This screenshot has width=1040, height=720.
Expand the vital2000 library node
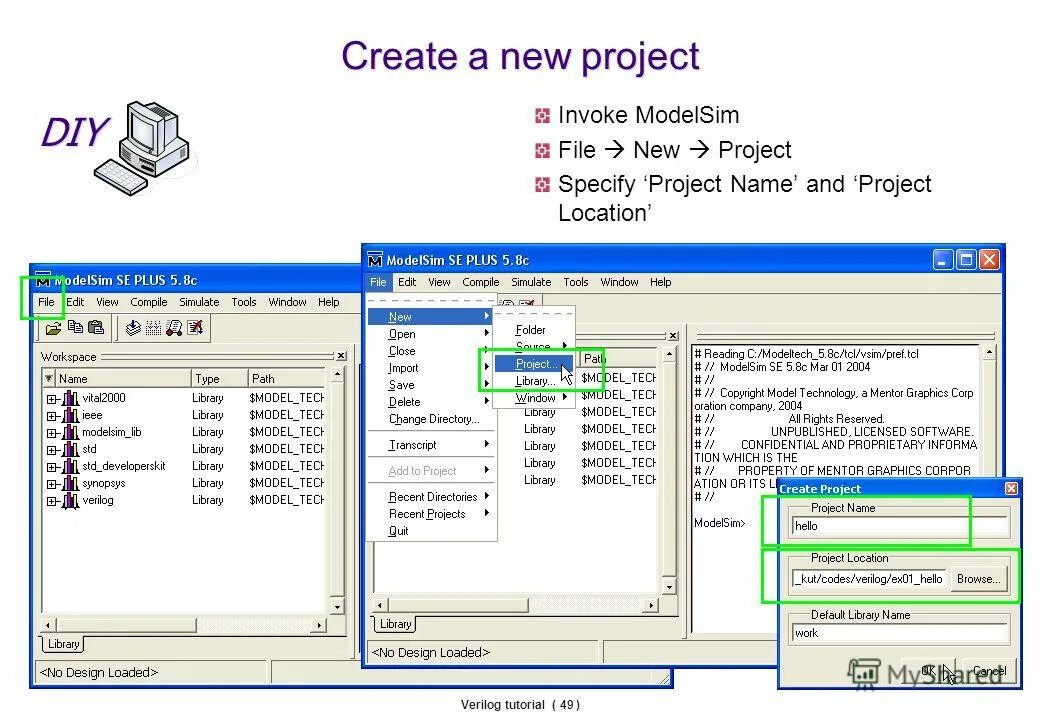52,399
